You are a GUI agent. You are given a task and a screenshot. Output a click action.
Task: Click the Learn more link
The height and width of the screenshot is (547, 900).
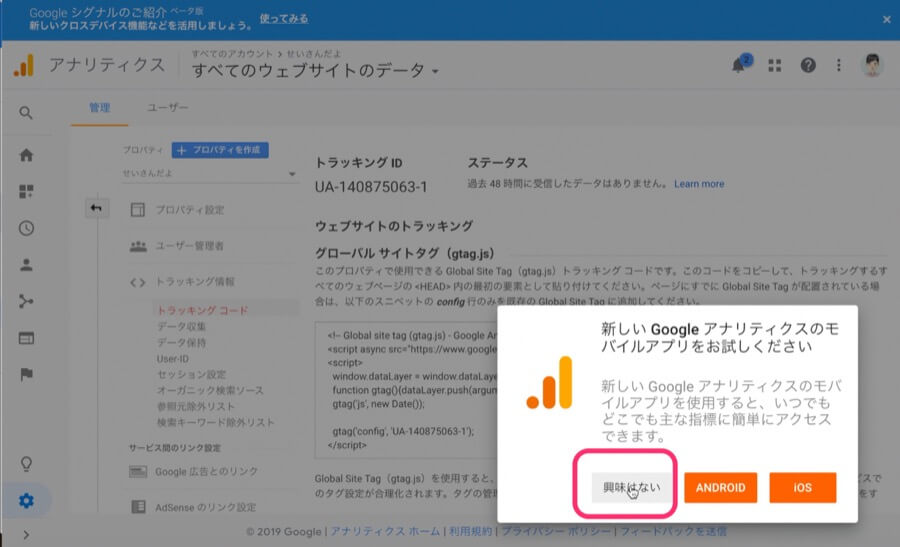[699, 184]
